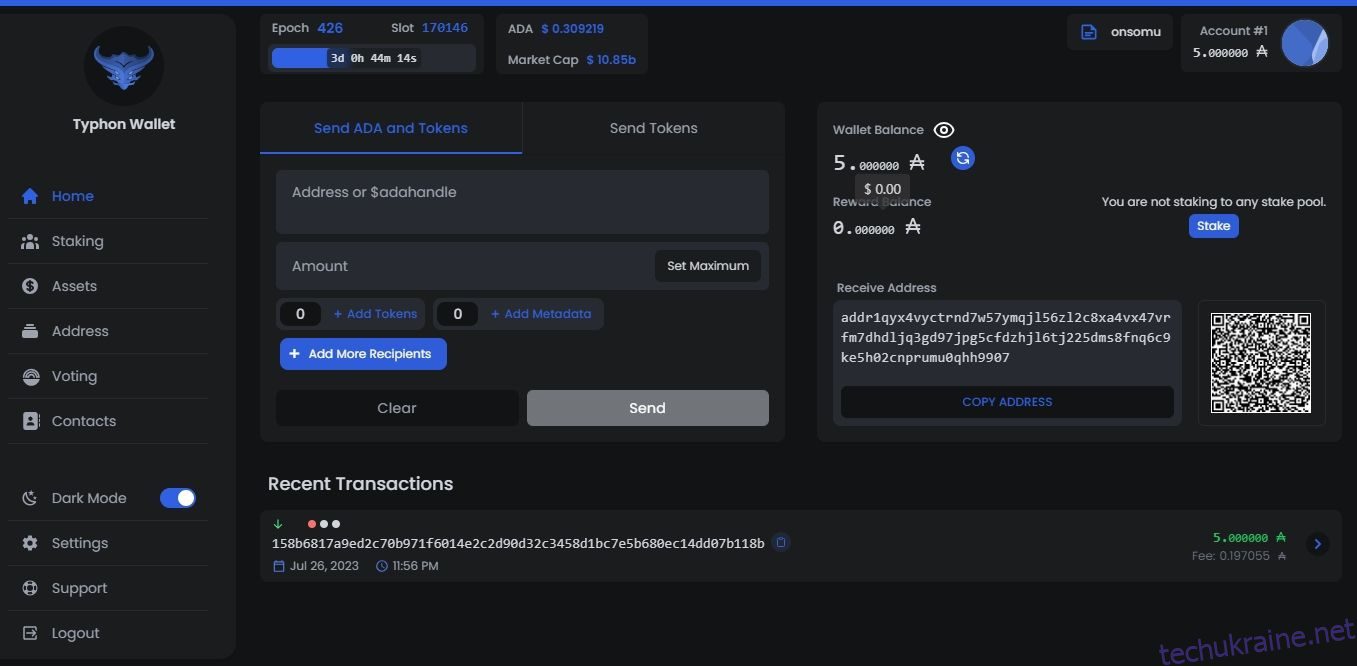The height and width of the screenshot is (666, 1357).
Task: Click the metadata count box showing 0
Action: coord(458,314)
